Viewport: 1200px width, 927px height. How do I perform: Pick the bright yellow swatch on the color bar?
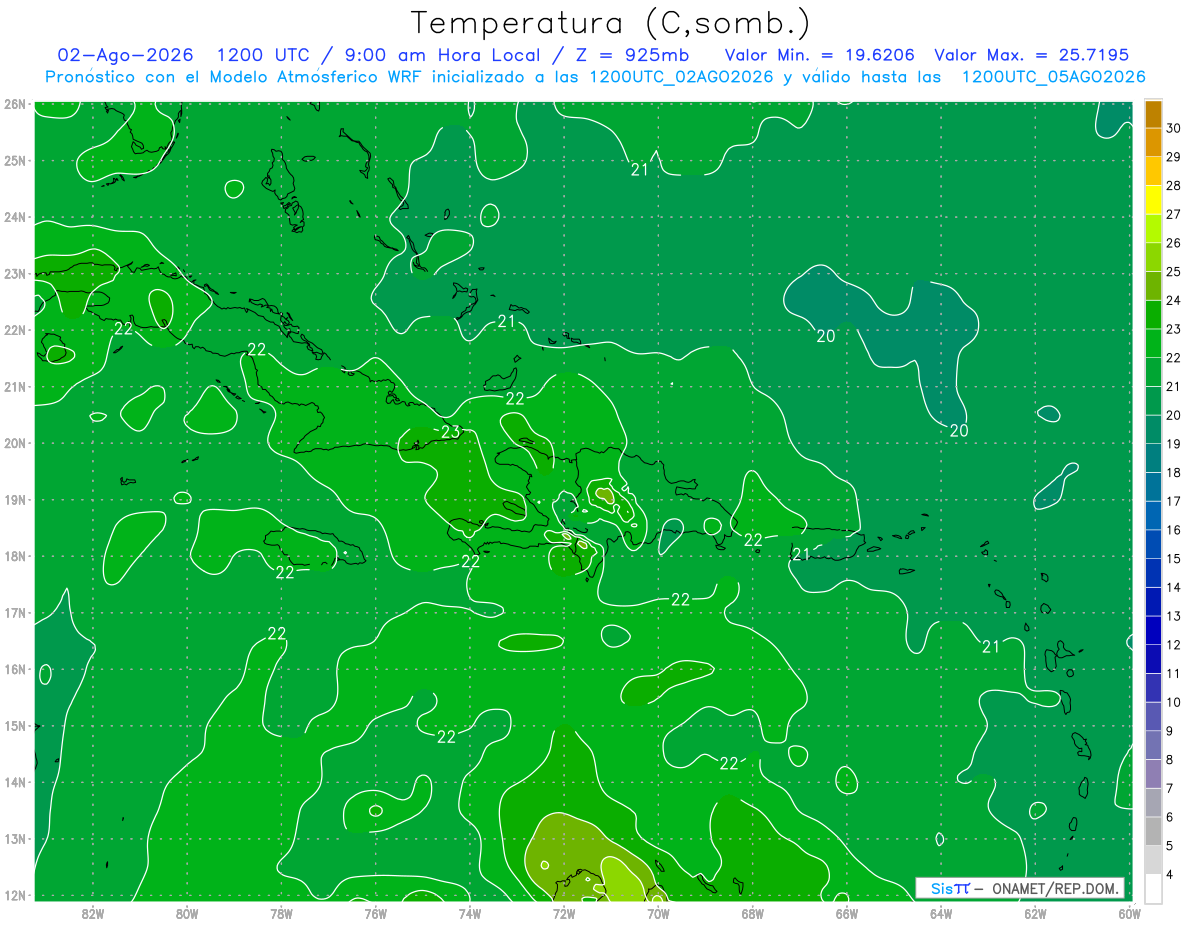1153,200
